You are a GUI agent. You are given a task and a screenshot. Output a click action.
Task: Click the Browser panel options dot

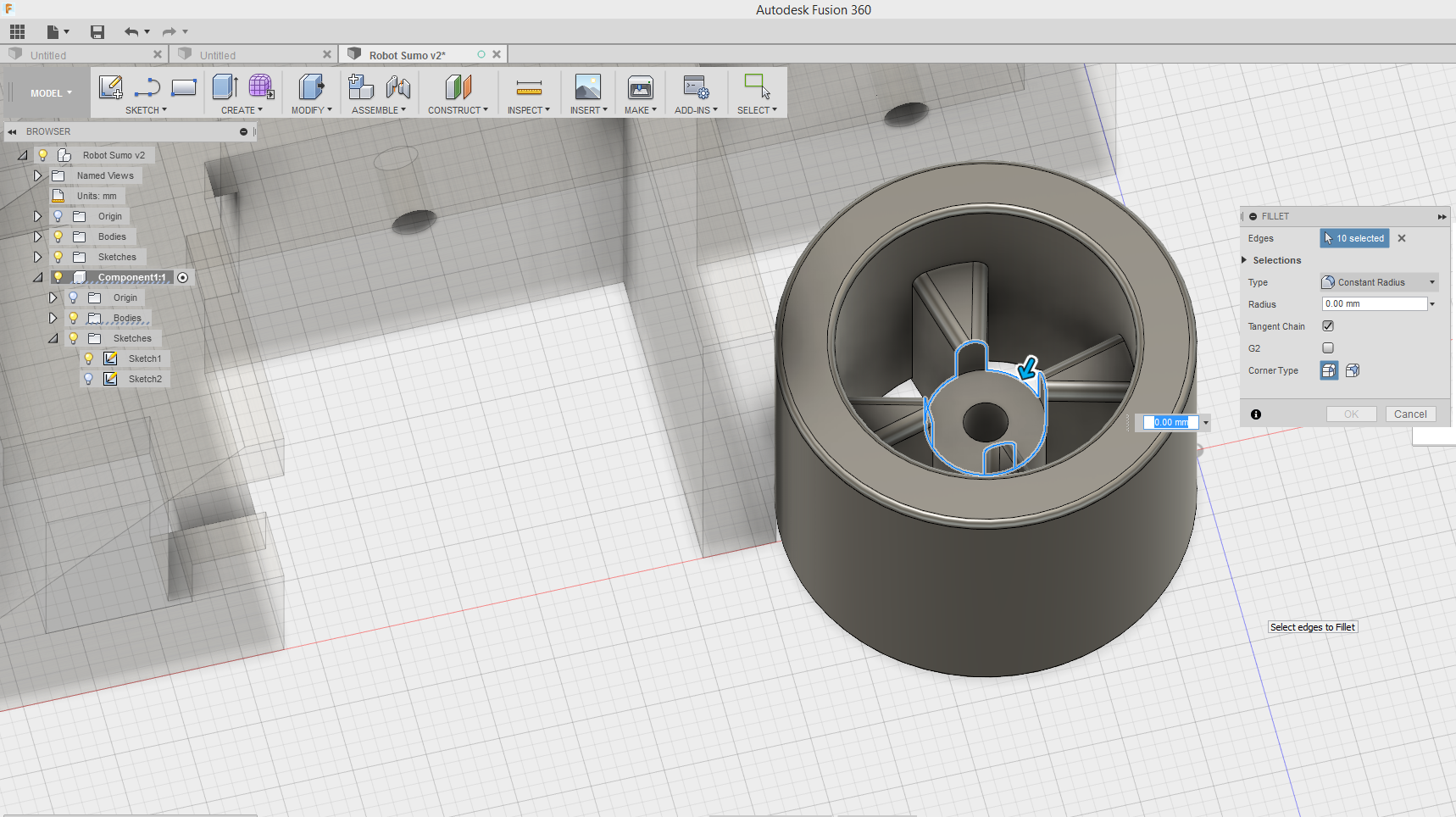[x=243, y=132]
